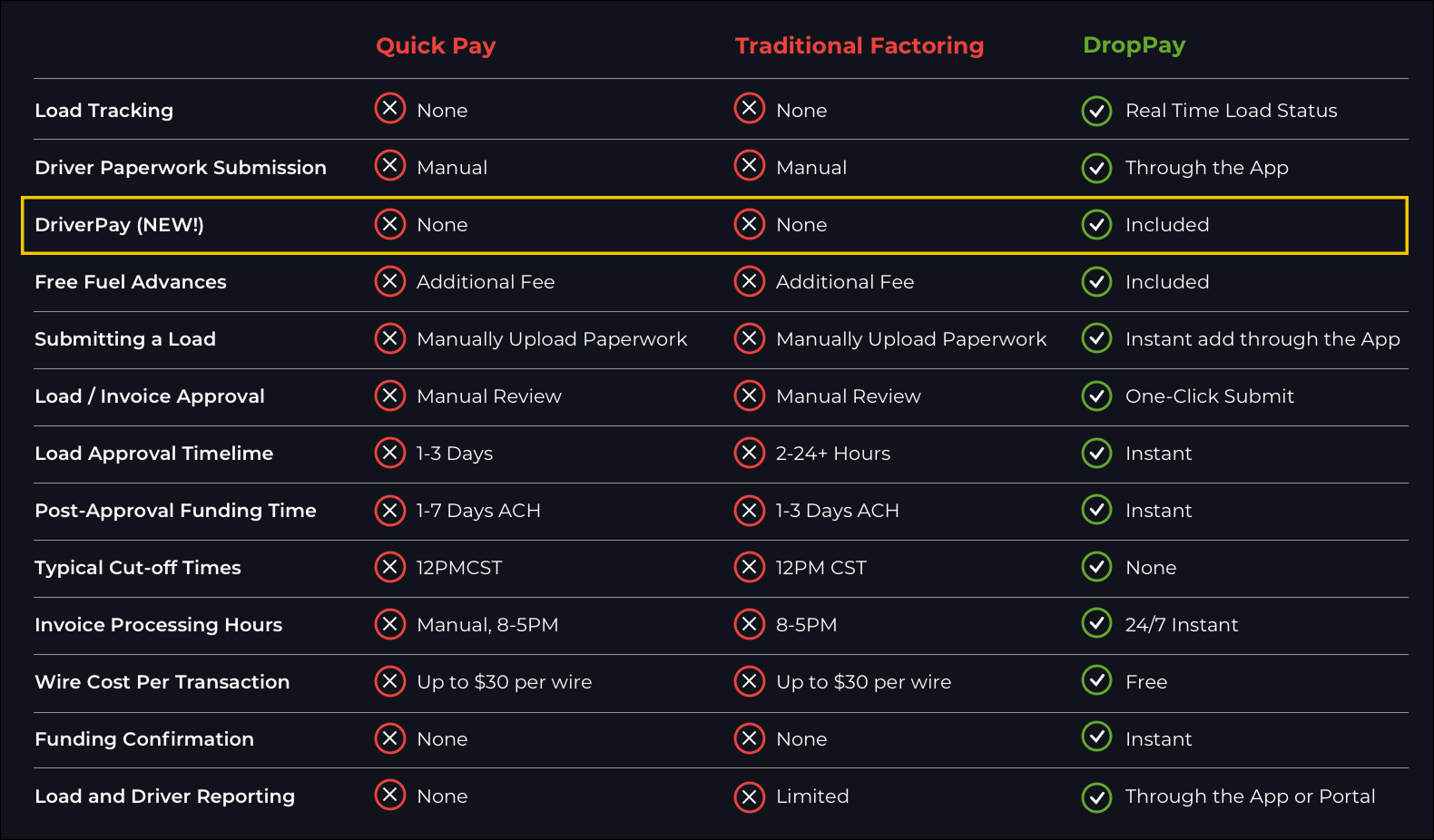Click the Funding Confirmation row label
The width and height of the screenshot is (1434, 840).
coord(144,739)
